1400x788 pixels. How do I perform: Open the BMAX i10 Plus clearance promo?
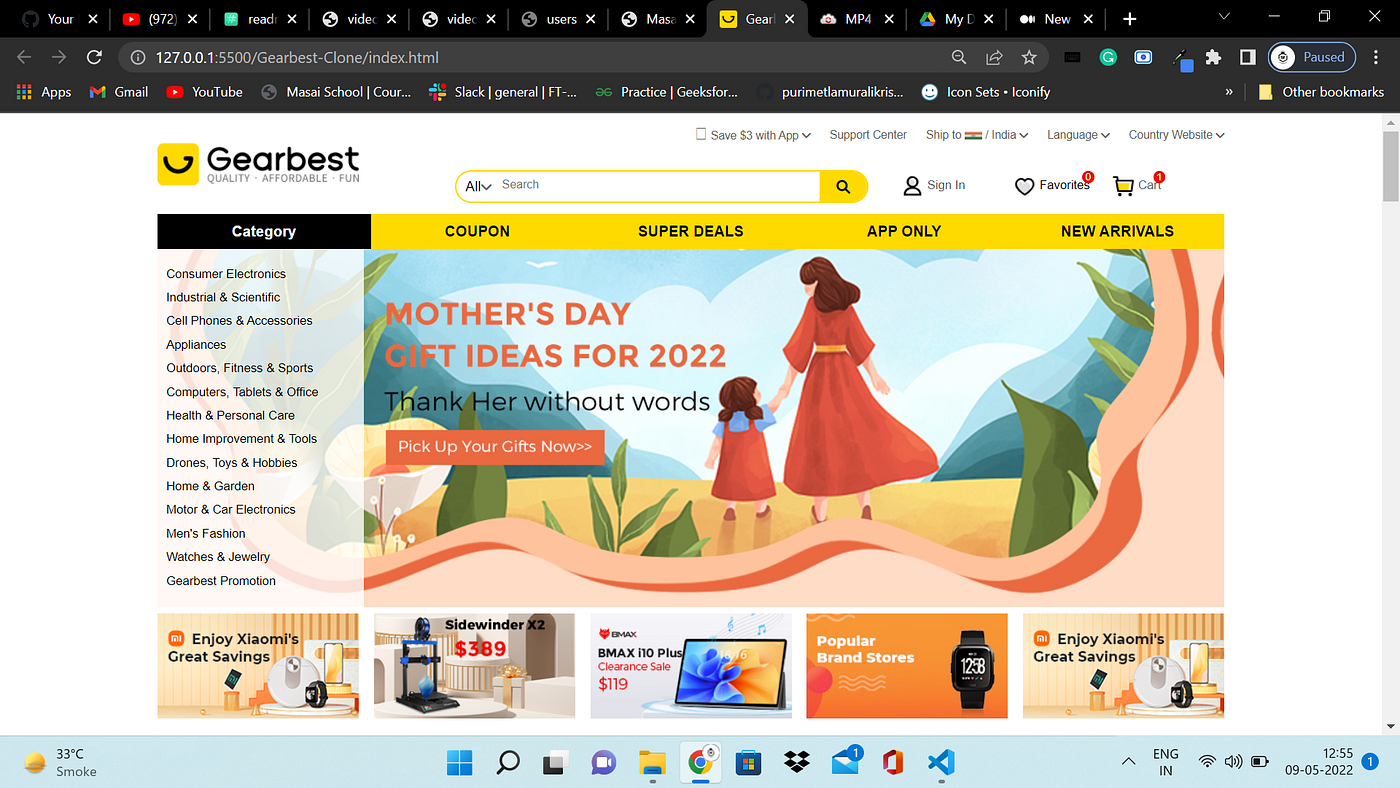[x=691, y=666]
